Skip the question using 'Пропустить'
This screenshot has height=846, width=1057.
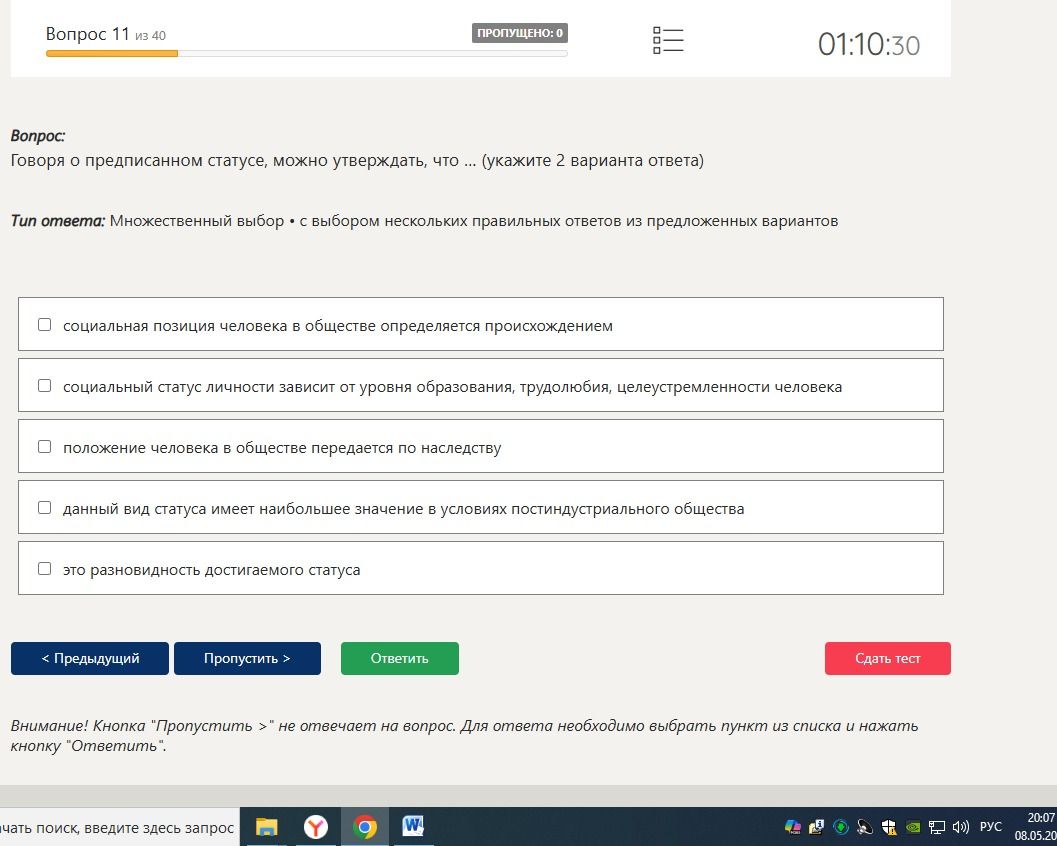click(247, 659)
